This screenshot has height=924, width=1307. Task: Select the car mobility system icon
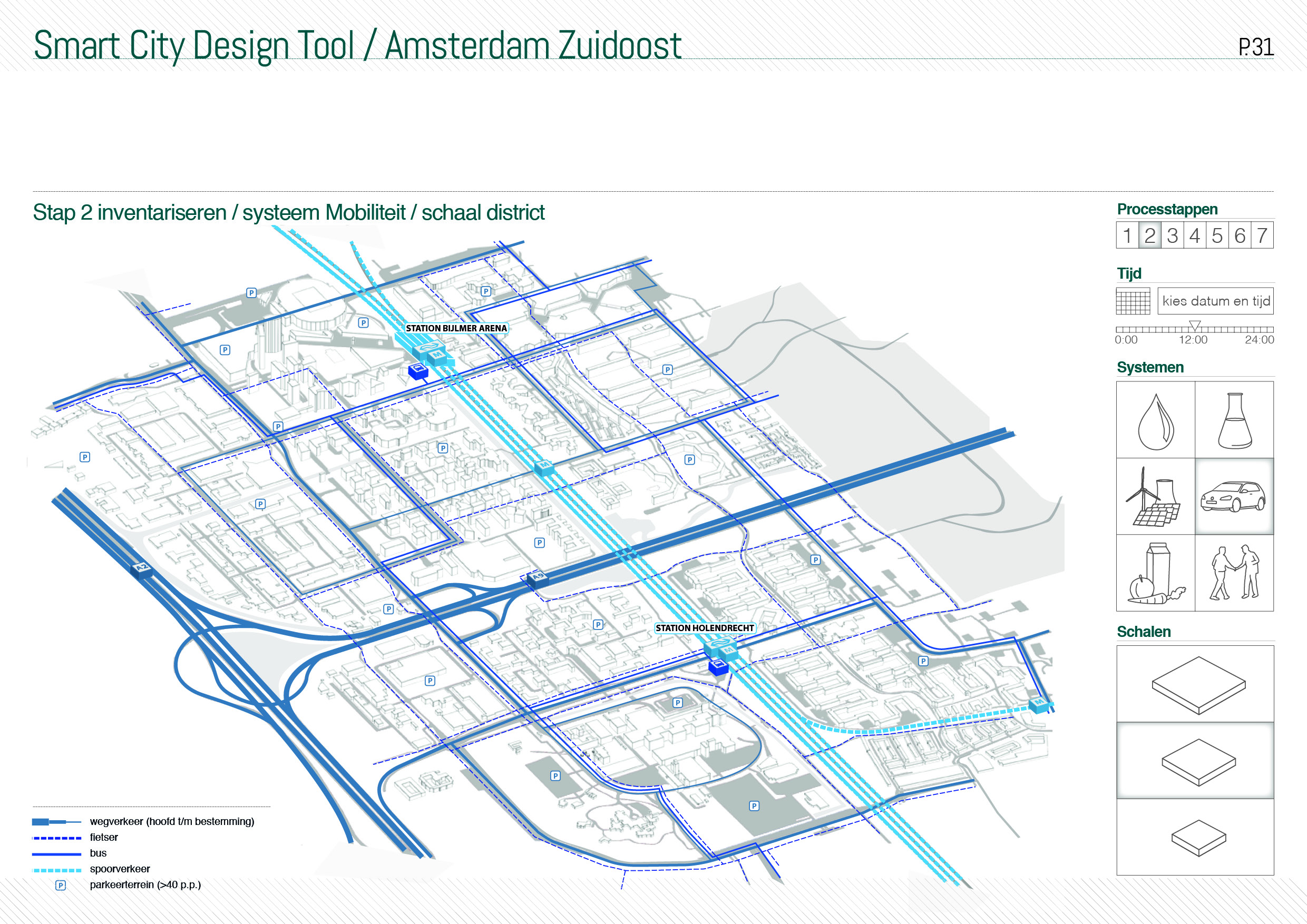[1234, 497]
